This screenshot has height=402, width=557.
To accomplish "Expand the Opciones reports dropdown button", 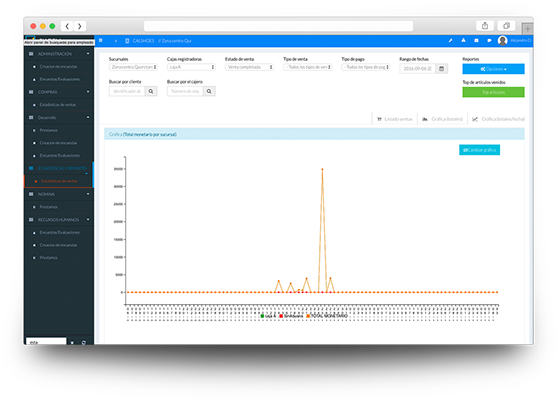I will pos(493,69).
